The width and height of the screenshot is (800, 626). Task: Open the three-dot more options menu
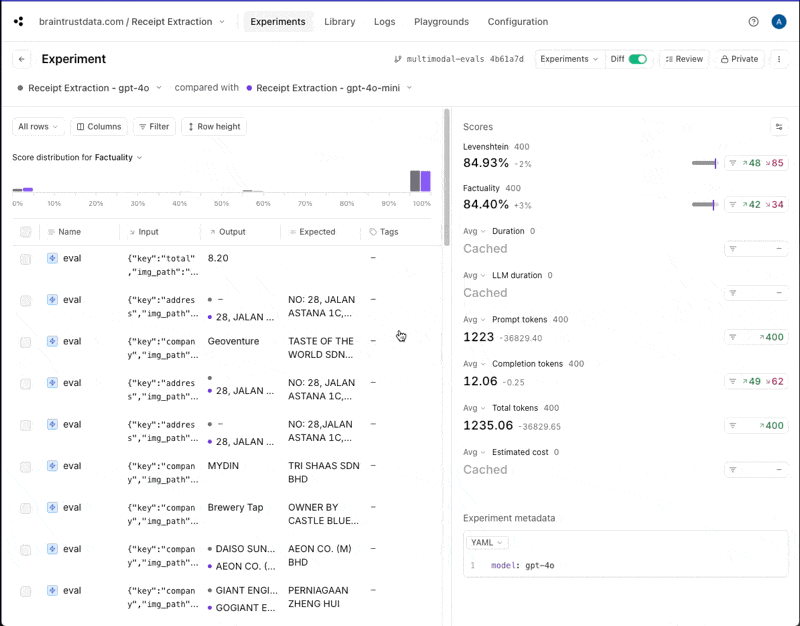779,59
